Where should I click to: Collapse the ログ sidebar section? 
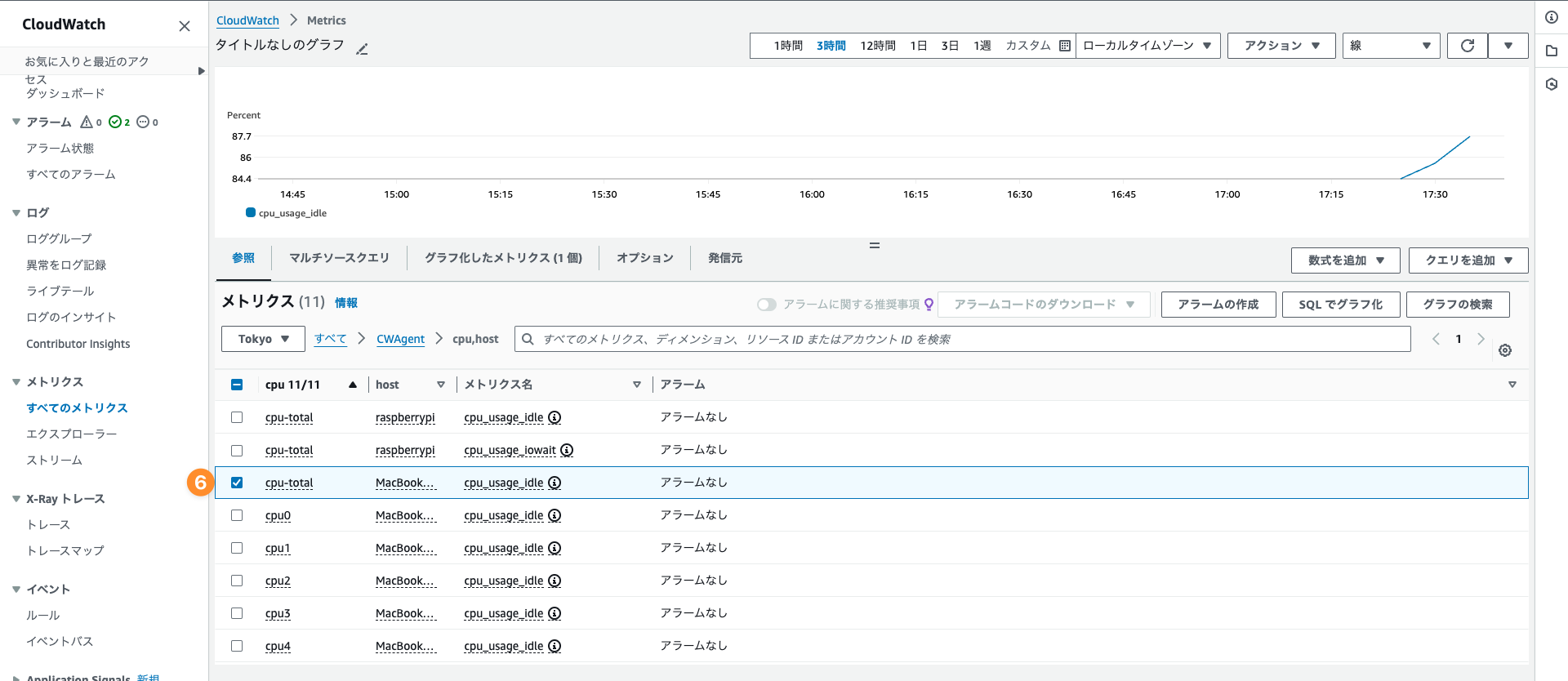click(16, 213)
